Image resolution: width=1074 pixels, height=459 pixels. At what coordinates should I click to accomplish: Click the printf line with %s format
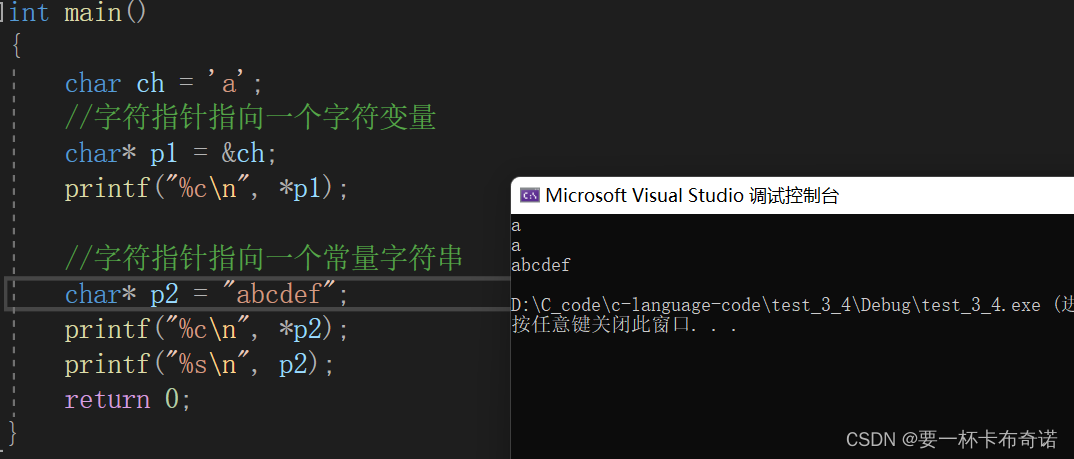[x=199, y=365]
